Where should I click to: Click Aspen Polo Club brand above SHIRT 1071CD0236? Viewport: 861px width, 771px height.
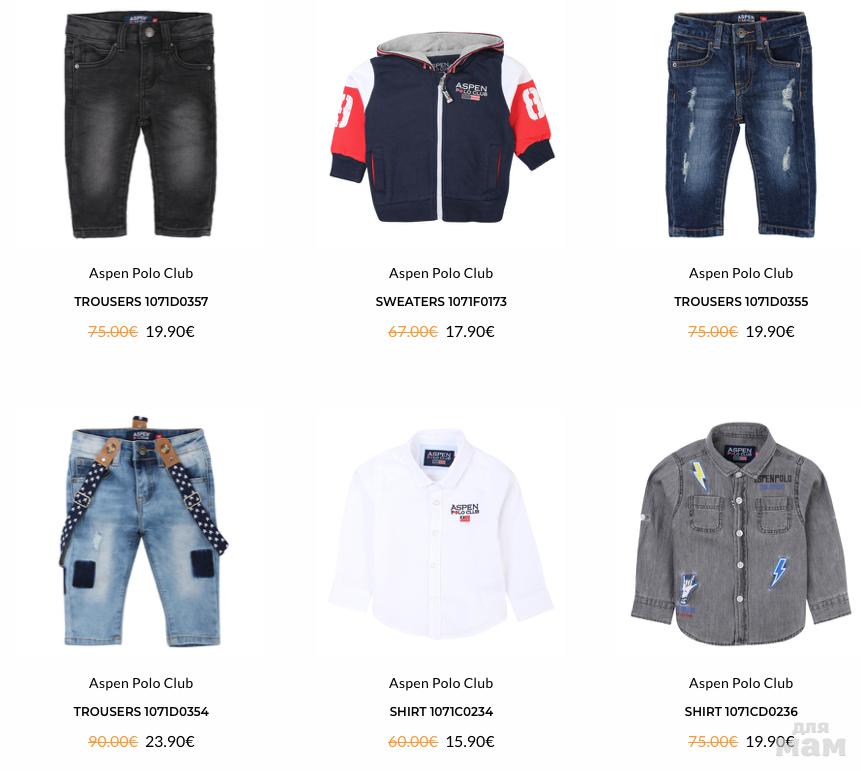tap(741, 684)
